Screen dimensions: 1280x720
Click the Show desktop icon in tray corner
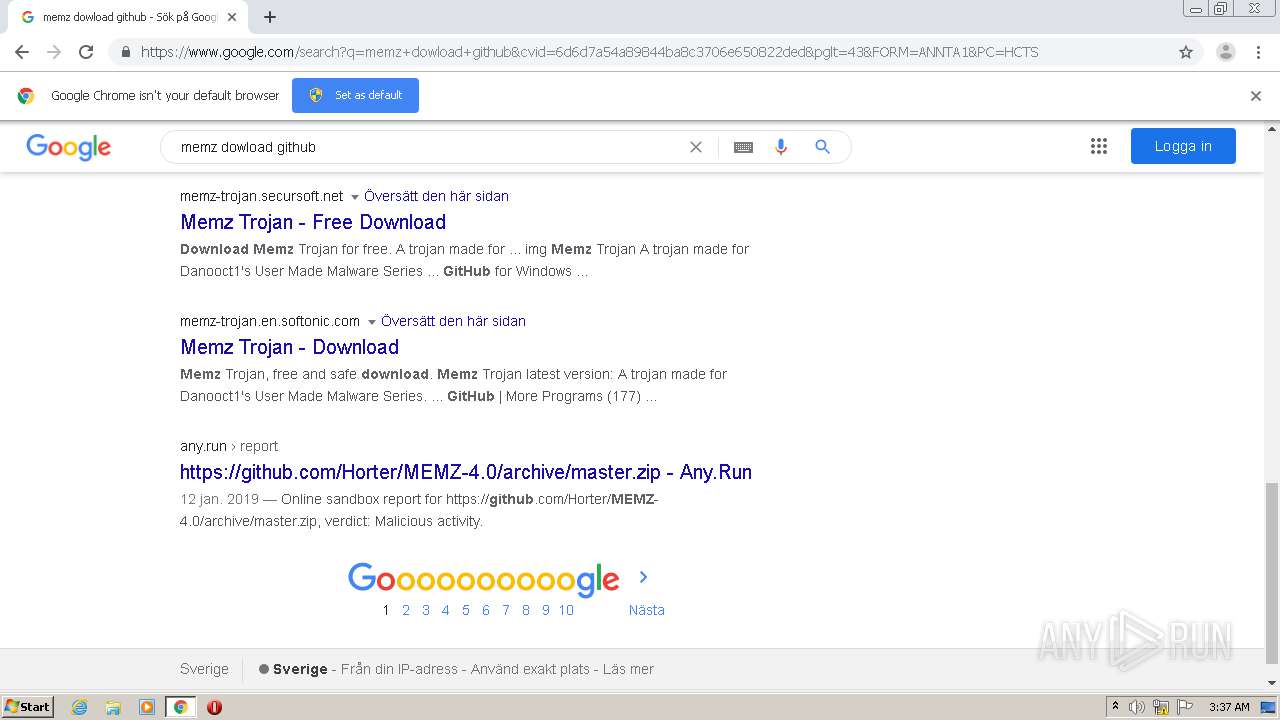(1268, 707)
